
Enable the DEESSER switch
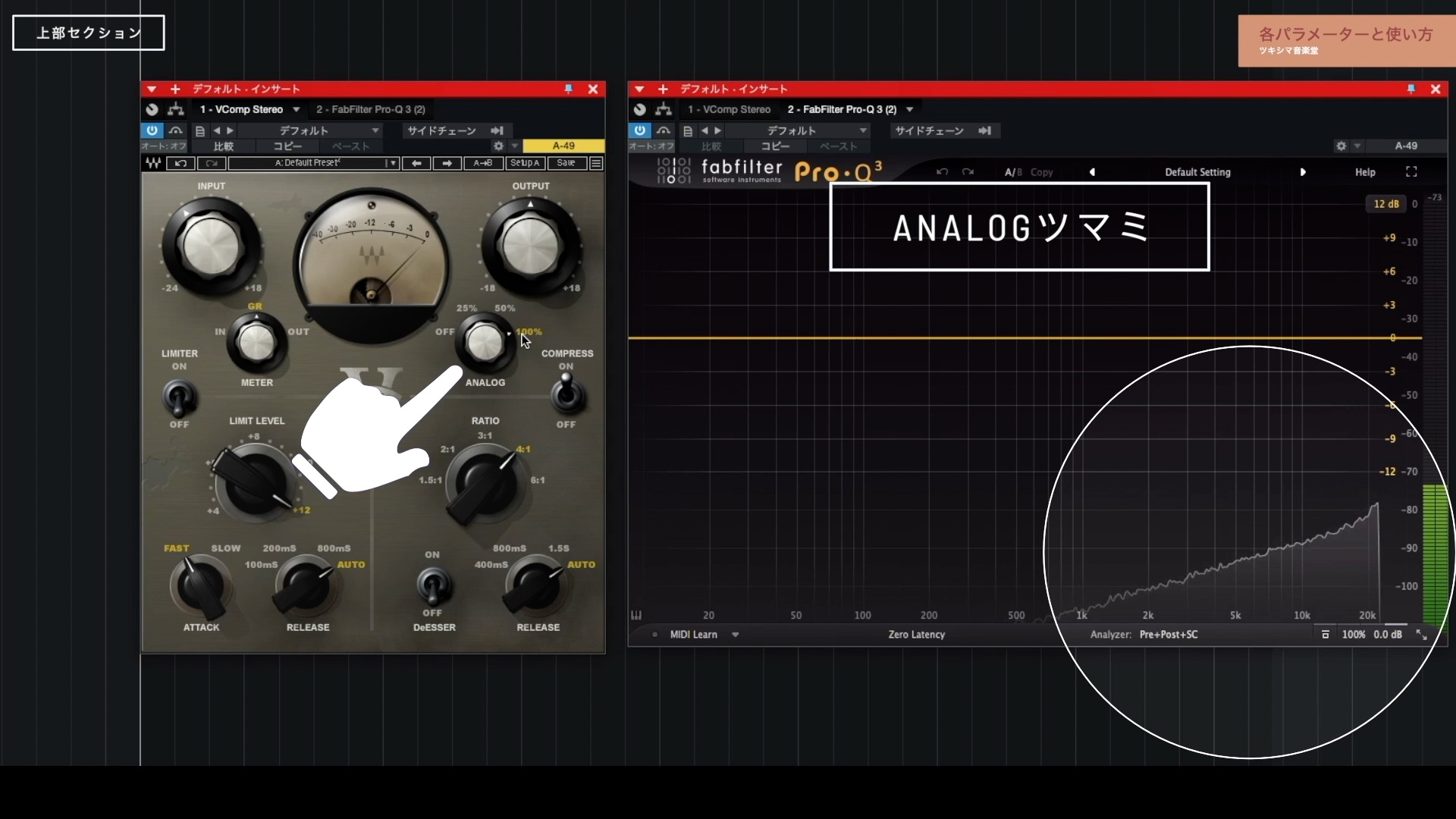(432, 588)
